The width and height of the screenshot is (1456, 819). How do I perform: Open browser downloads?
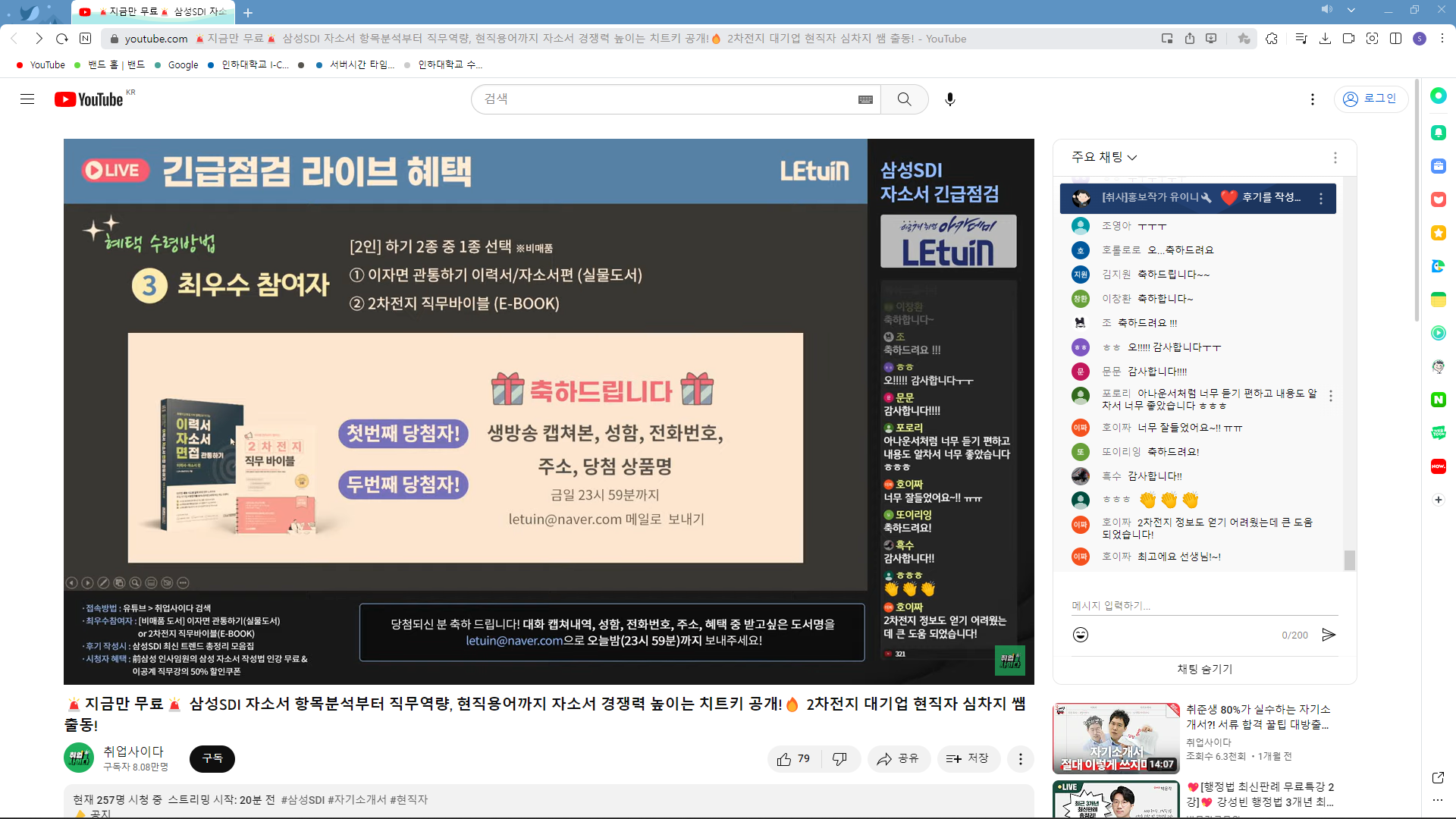pos(1325,39)
